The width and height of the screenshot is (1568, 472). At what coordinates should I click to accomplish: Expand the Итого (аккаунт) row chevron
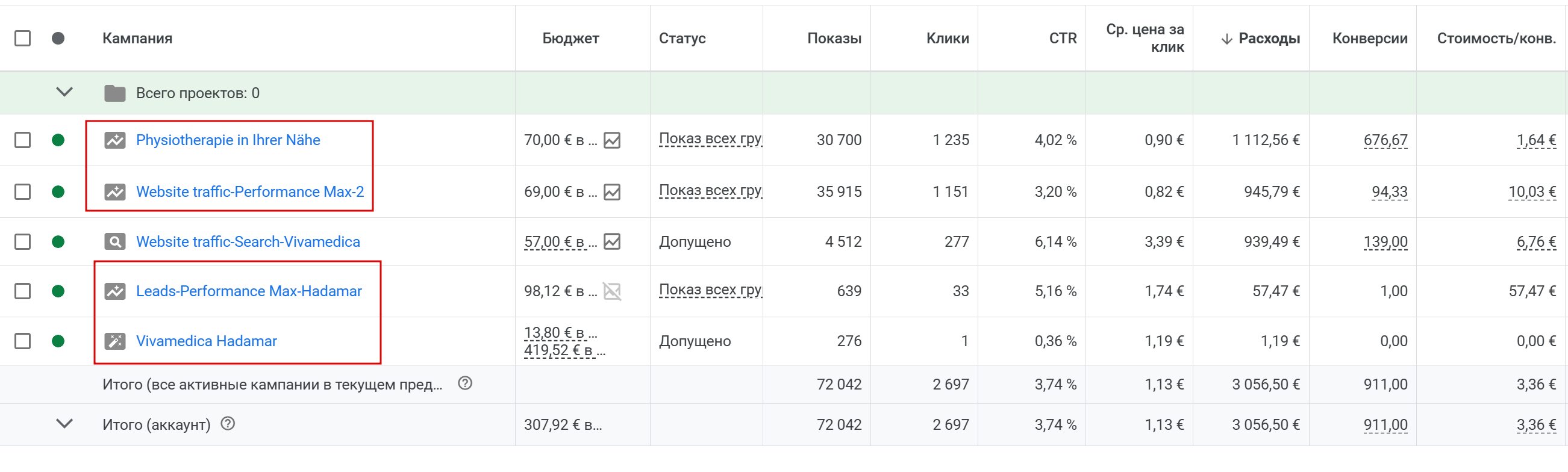click(x=64, y=424)
